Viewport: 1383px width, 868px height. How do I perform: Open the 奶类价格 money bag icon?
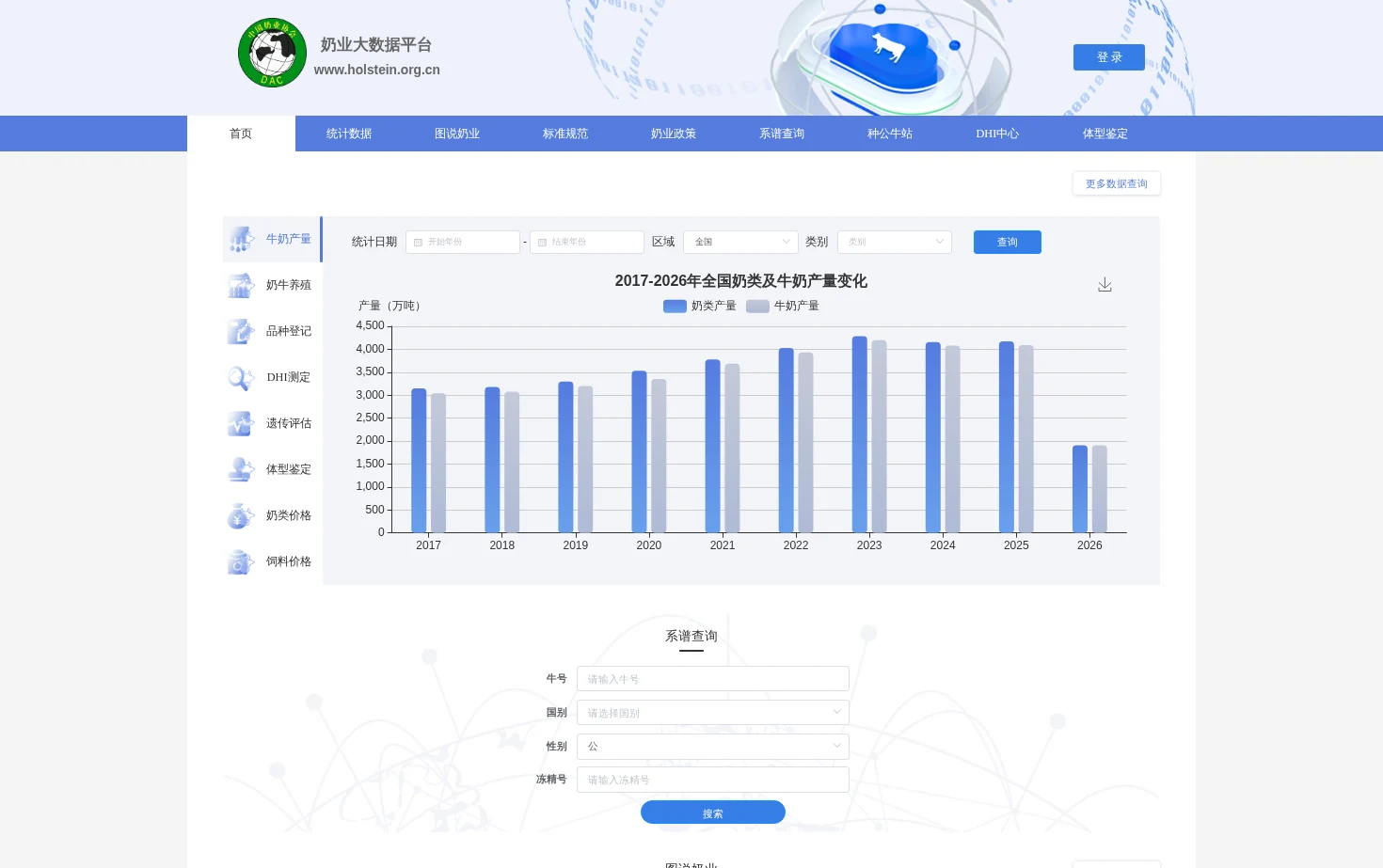click(x=241, y=515)
